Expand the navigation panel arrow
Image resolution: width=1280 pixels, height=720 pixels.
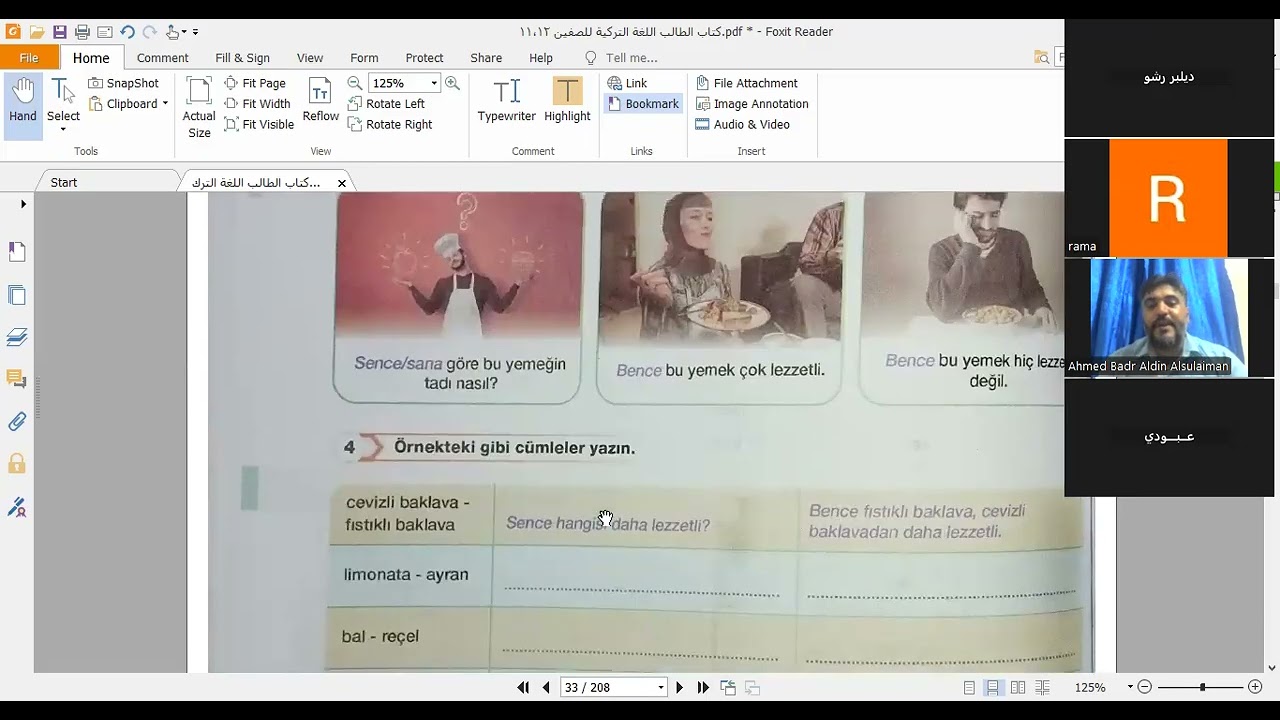[x=23, y=204]
